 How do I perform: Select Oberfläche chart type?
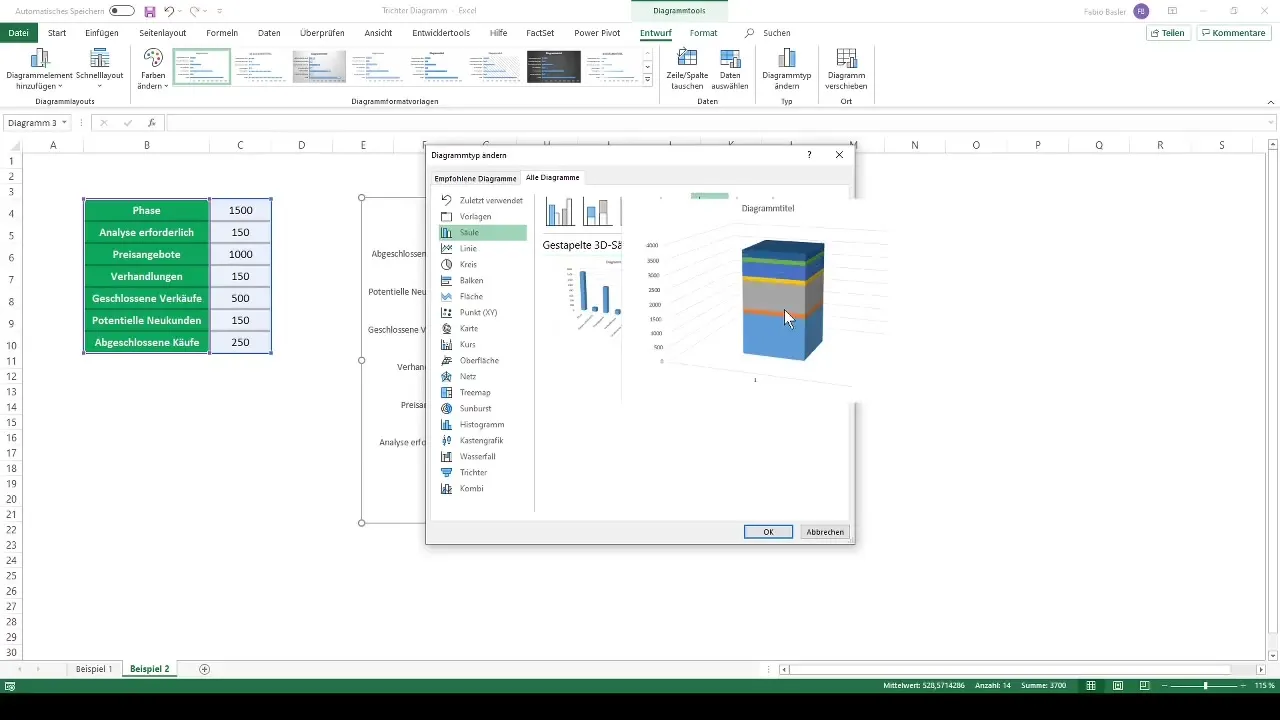point(483,360)
